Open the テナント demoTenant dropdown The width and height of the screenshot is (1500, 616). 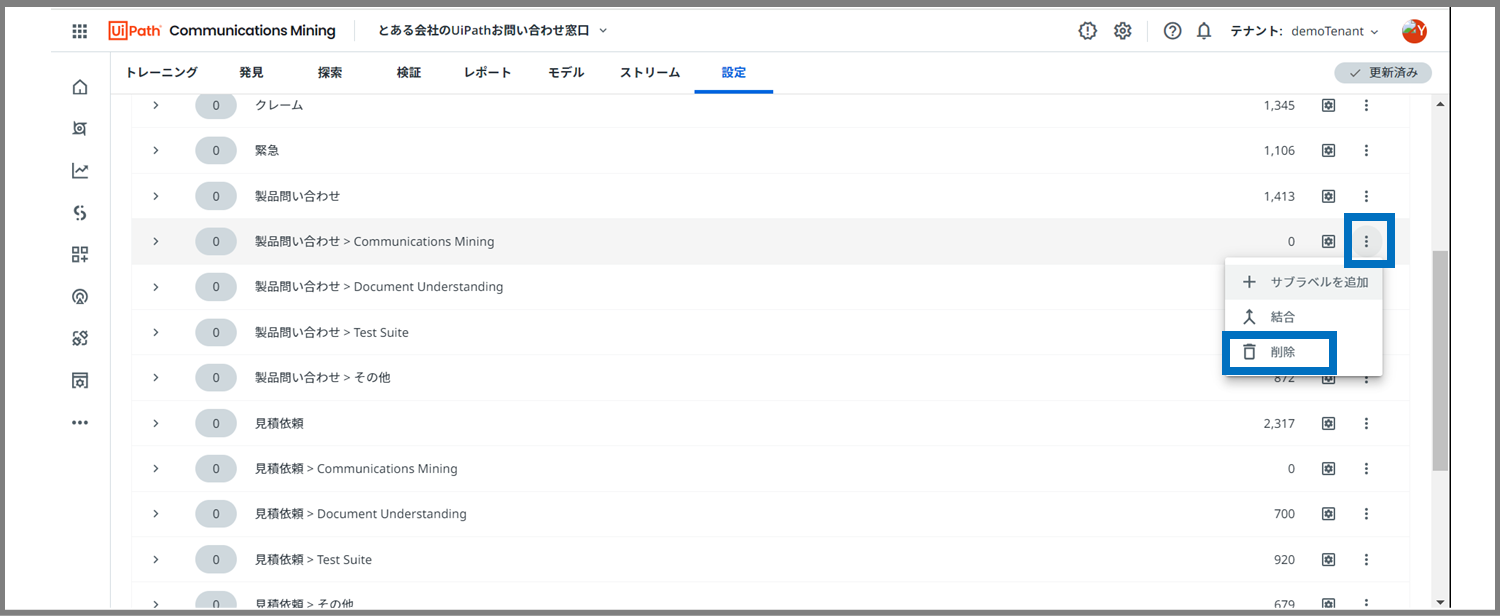pos(1304,31)
